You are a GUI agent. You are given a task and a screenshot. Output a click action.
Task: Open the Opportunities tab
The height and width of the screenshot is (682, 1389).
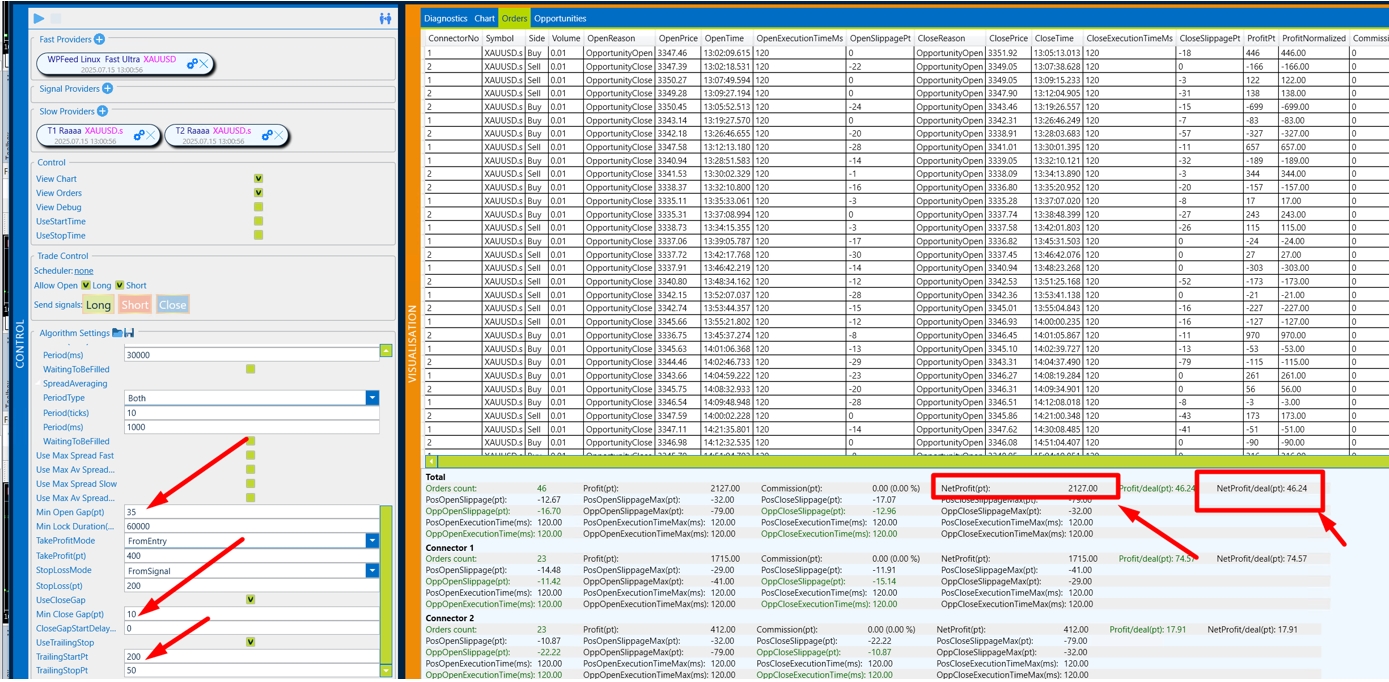[560, 18]
